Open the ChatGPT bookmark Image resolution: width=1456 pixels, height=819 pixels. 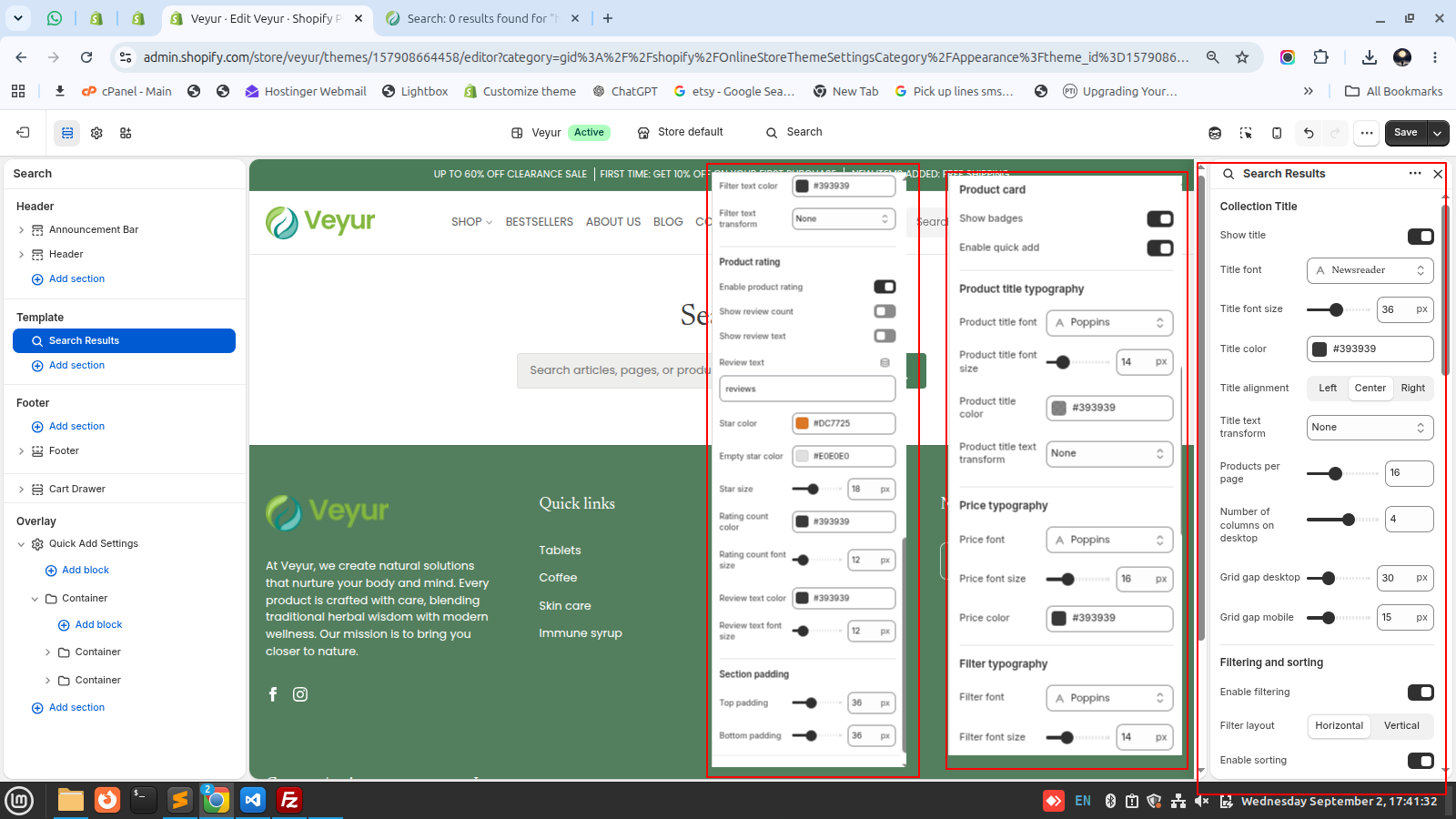coord(624,91)
